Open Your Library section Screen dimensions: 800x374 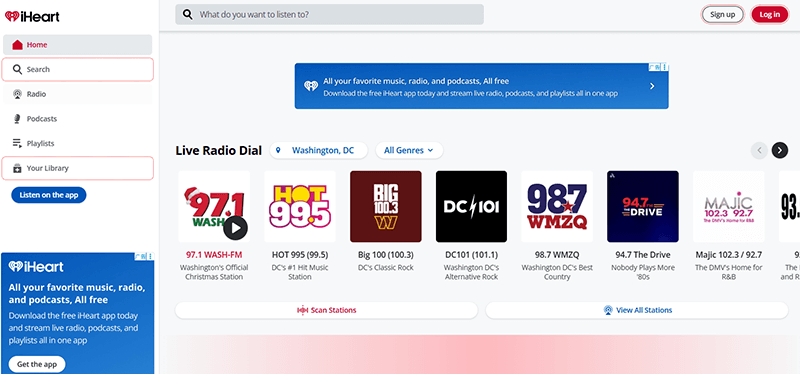point(78,168)
